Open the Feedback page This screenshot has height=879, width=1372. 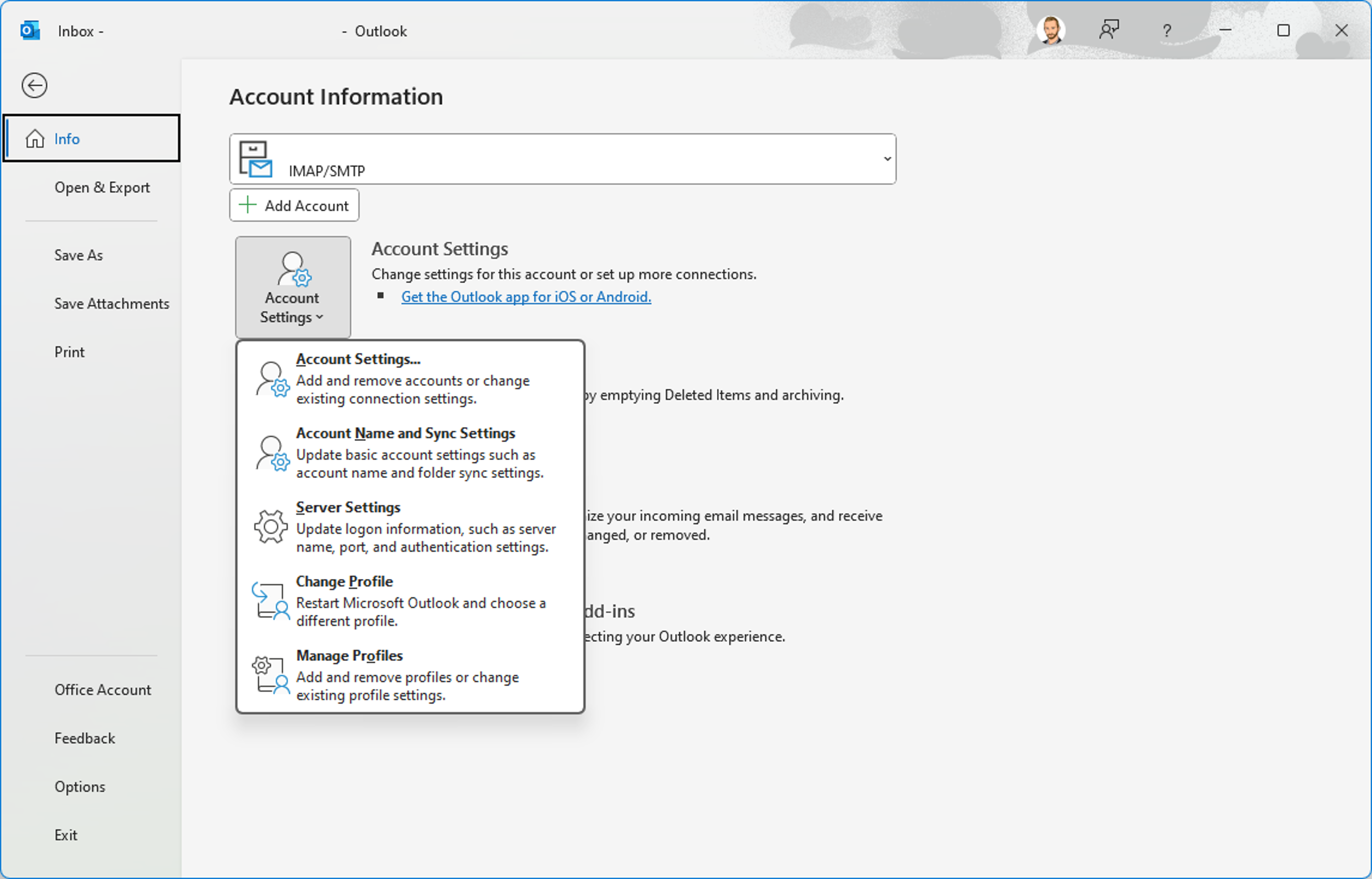pyautogui.click(x=85, y=738)
